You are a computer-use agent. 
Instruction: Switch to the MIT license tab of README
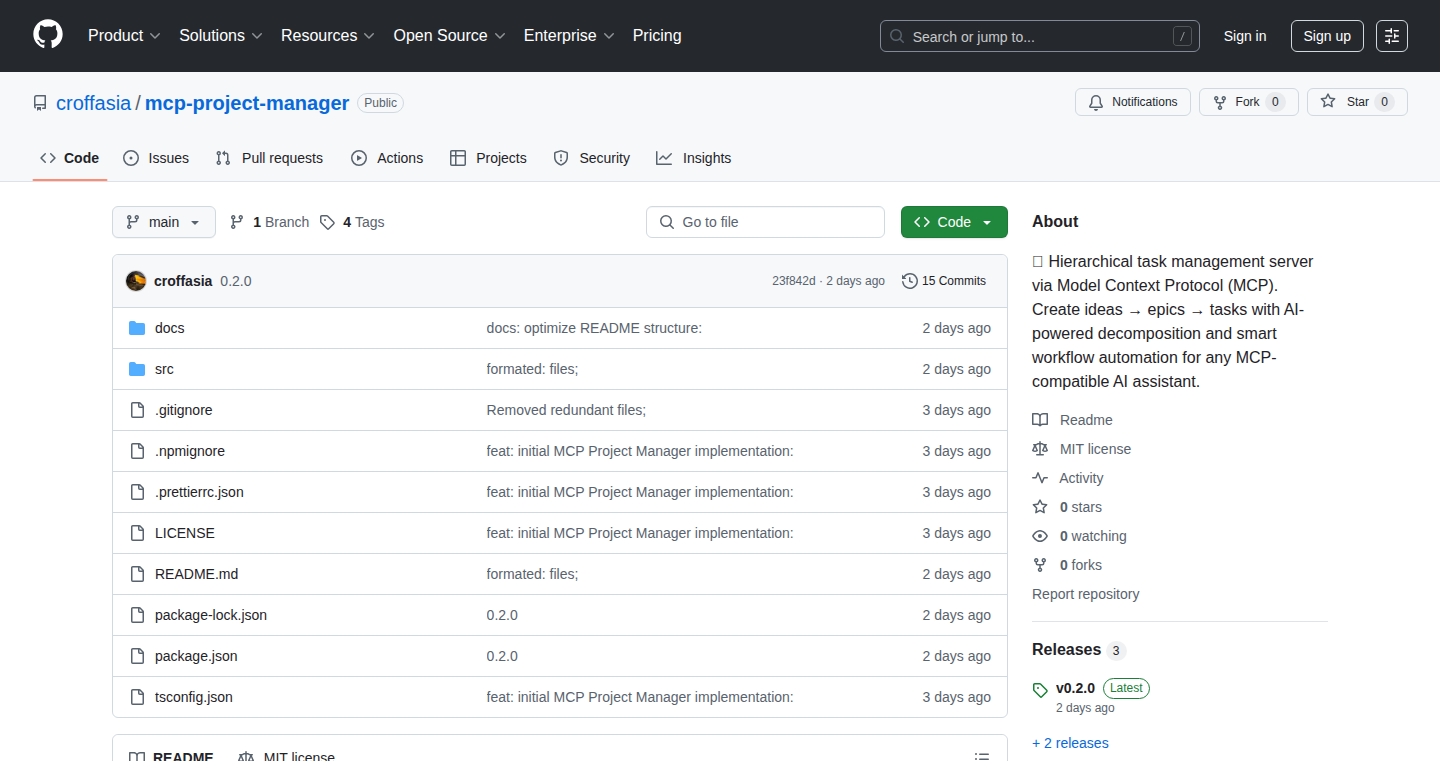[x=286, y=757]
